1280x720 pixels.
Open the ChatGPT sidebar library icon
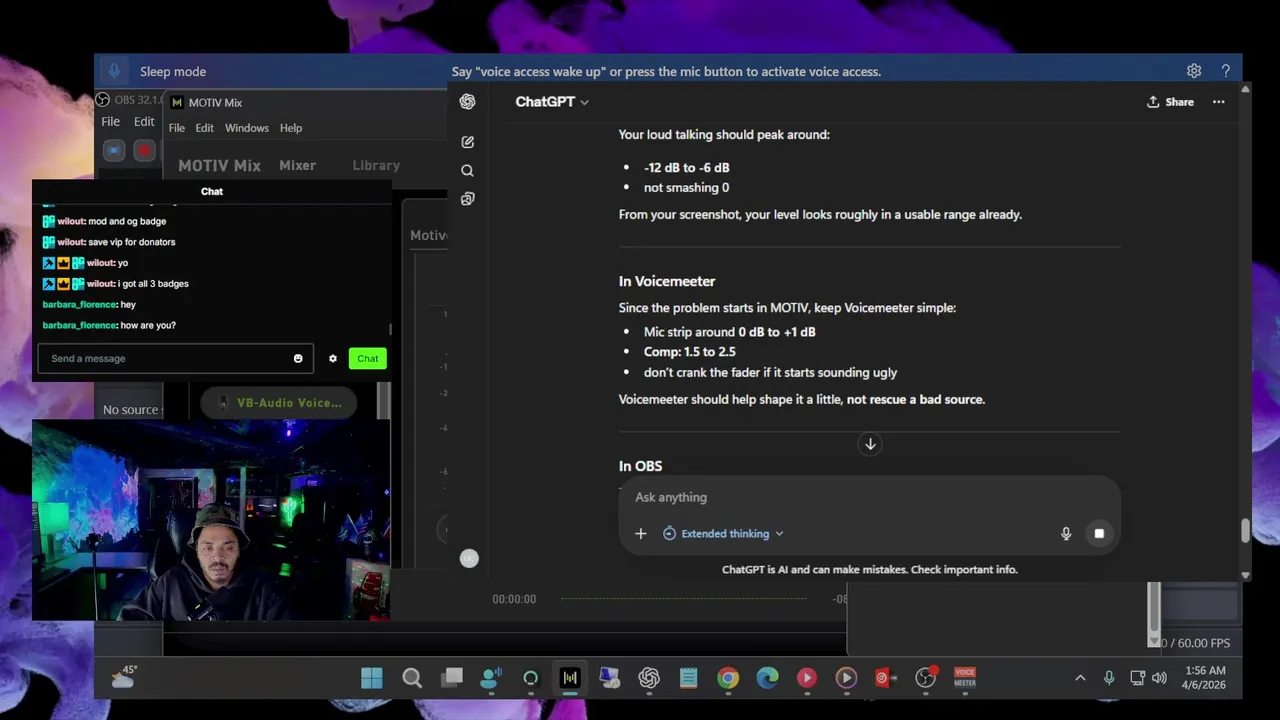click(x=467, y=199)
